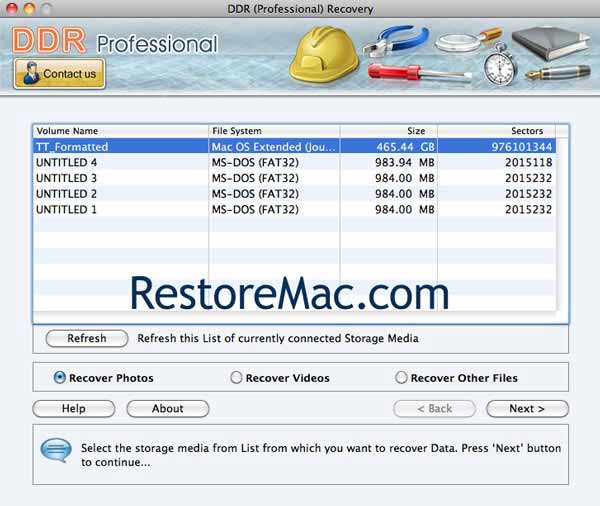Select the TT_Formatted volume row
600x506 pixels.
point(295,147)
